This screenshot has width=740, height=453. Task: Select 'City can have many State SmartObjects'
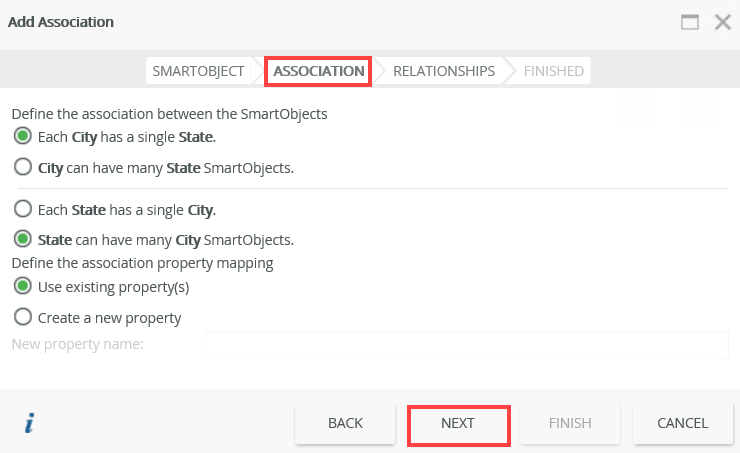(x=22, y=168)
